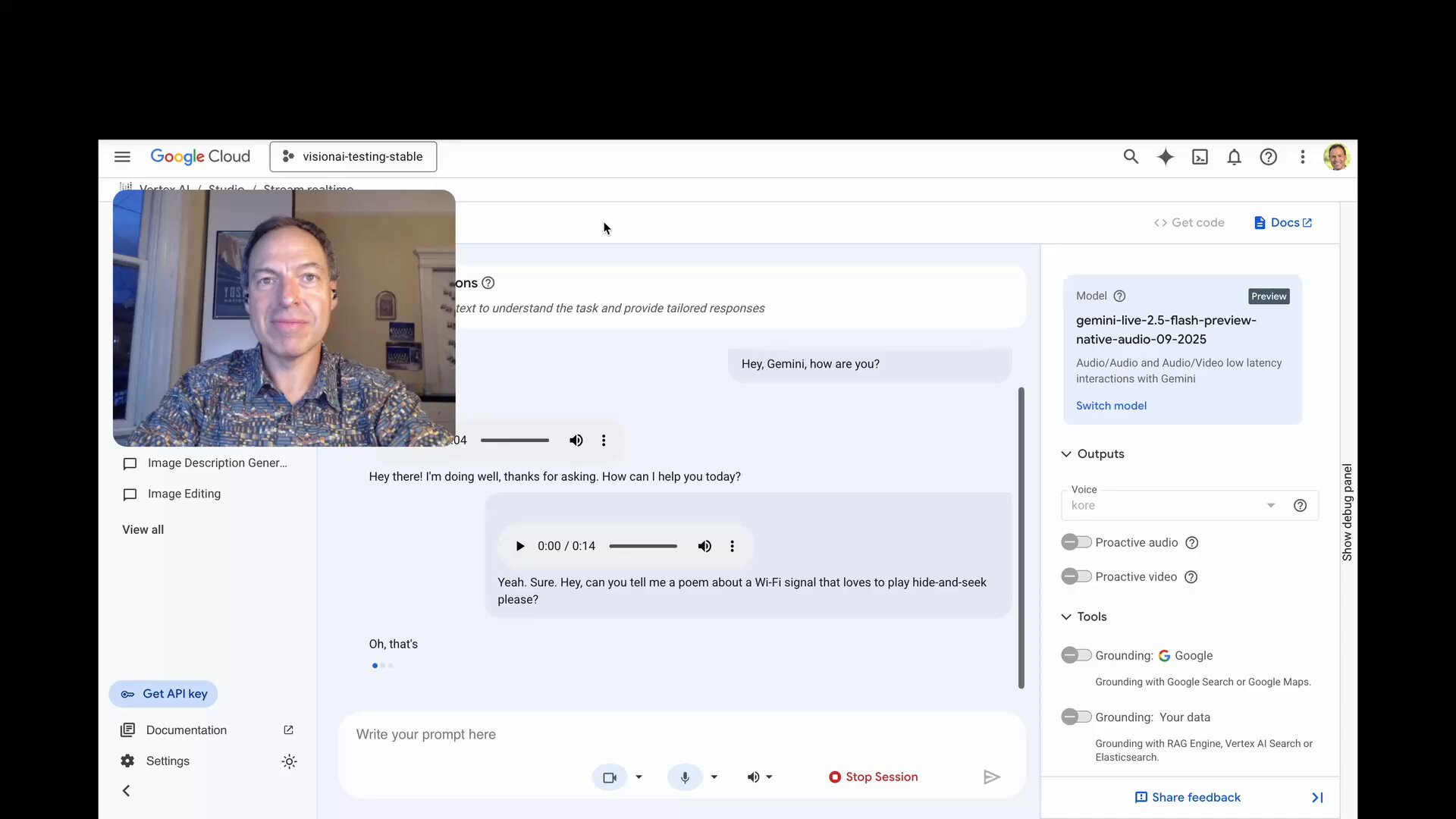Click View all prompts link
Viewport: 1456px width, 819px height.
click(143, 529)
